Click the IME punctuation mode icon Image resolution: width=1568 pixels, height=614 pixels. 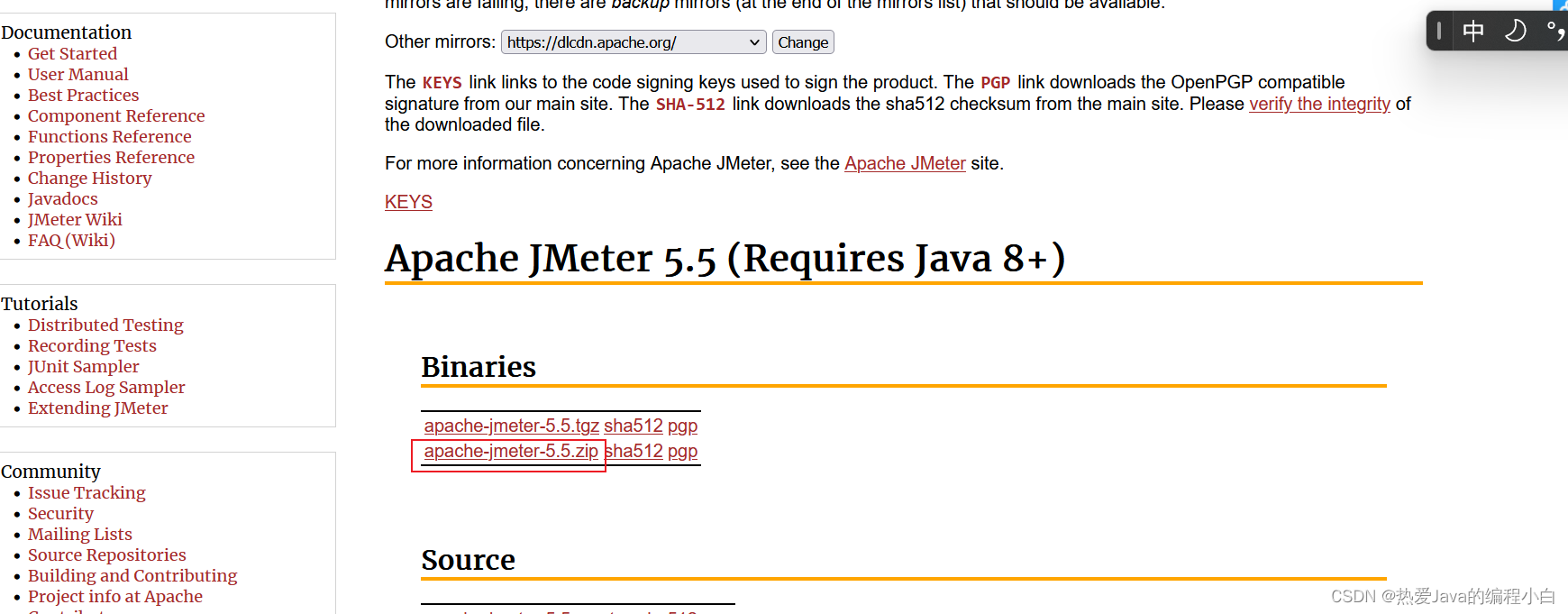pyautogui.click(x=1556, y=32)
